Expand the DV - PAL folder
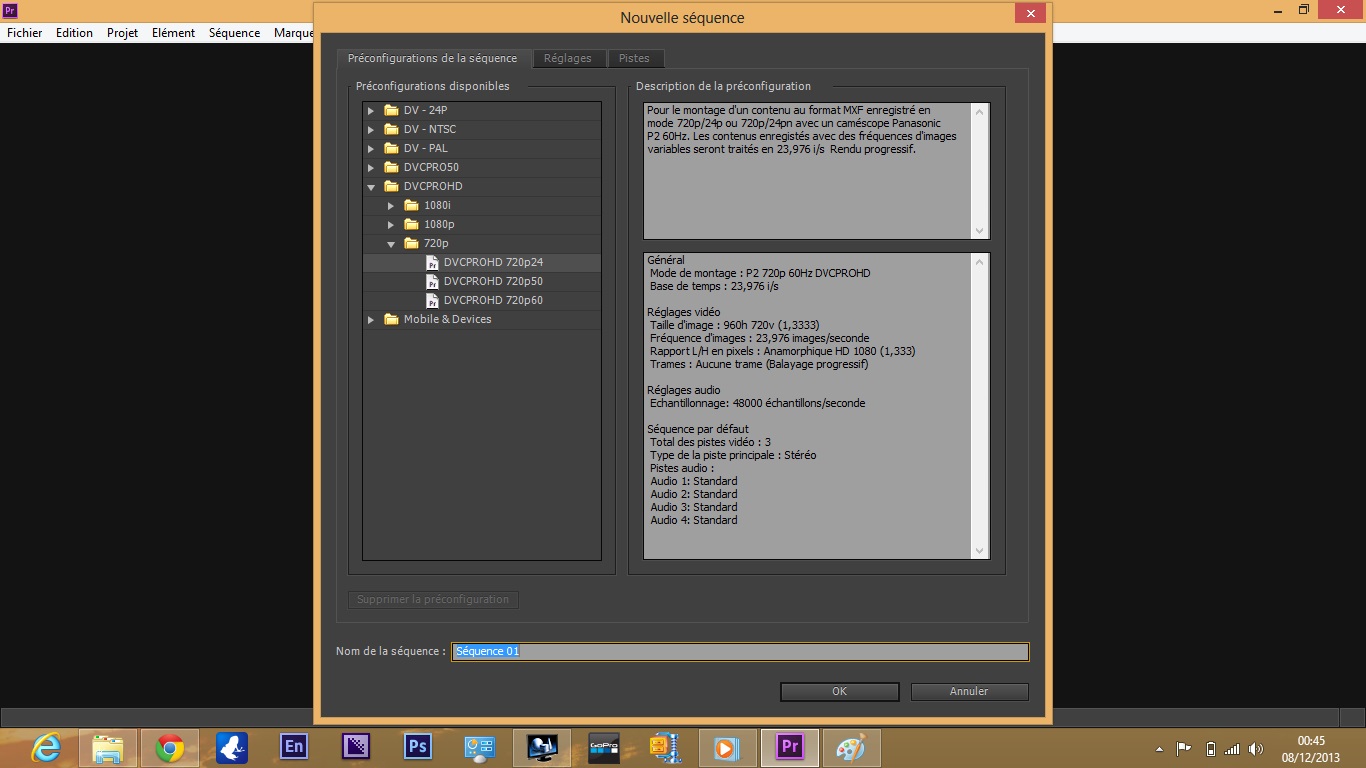The image size is (1366, 768). (x=371, y=149)
